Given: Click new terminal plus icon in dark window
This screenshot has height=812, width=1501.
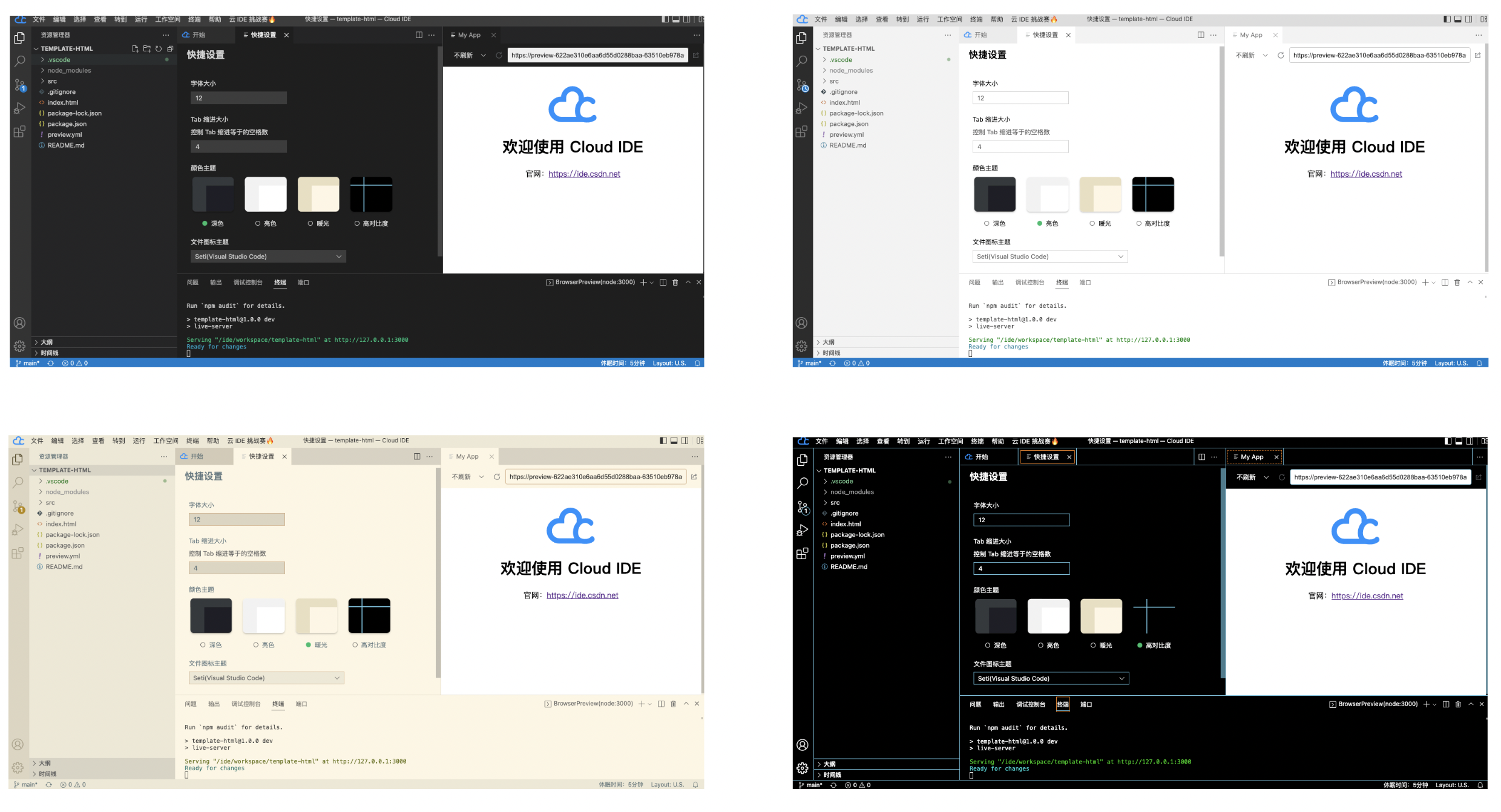Looking at the screenshot, I should (643, 283).
